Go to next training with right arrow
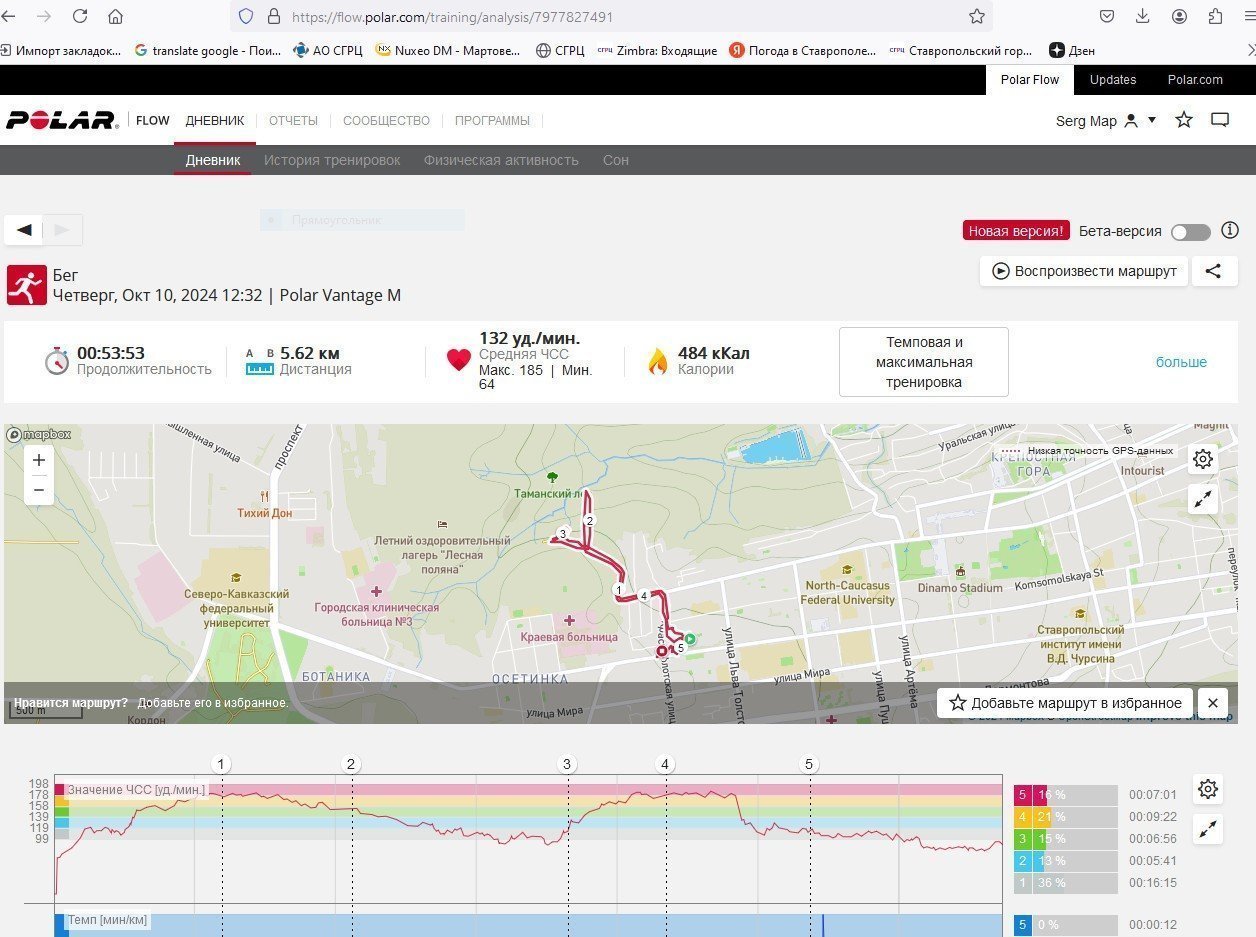 [62, 230]
